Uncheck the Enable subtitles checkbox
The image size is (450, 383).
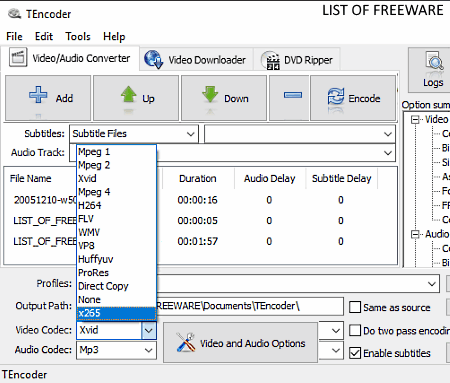tap(355, 353)
